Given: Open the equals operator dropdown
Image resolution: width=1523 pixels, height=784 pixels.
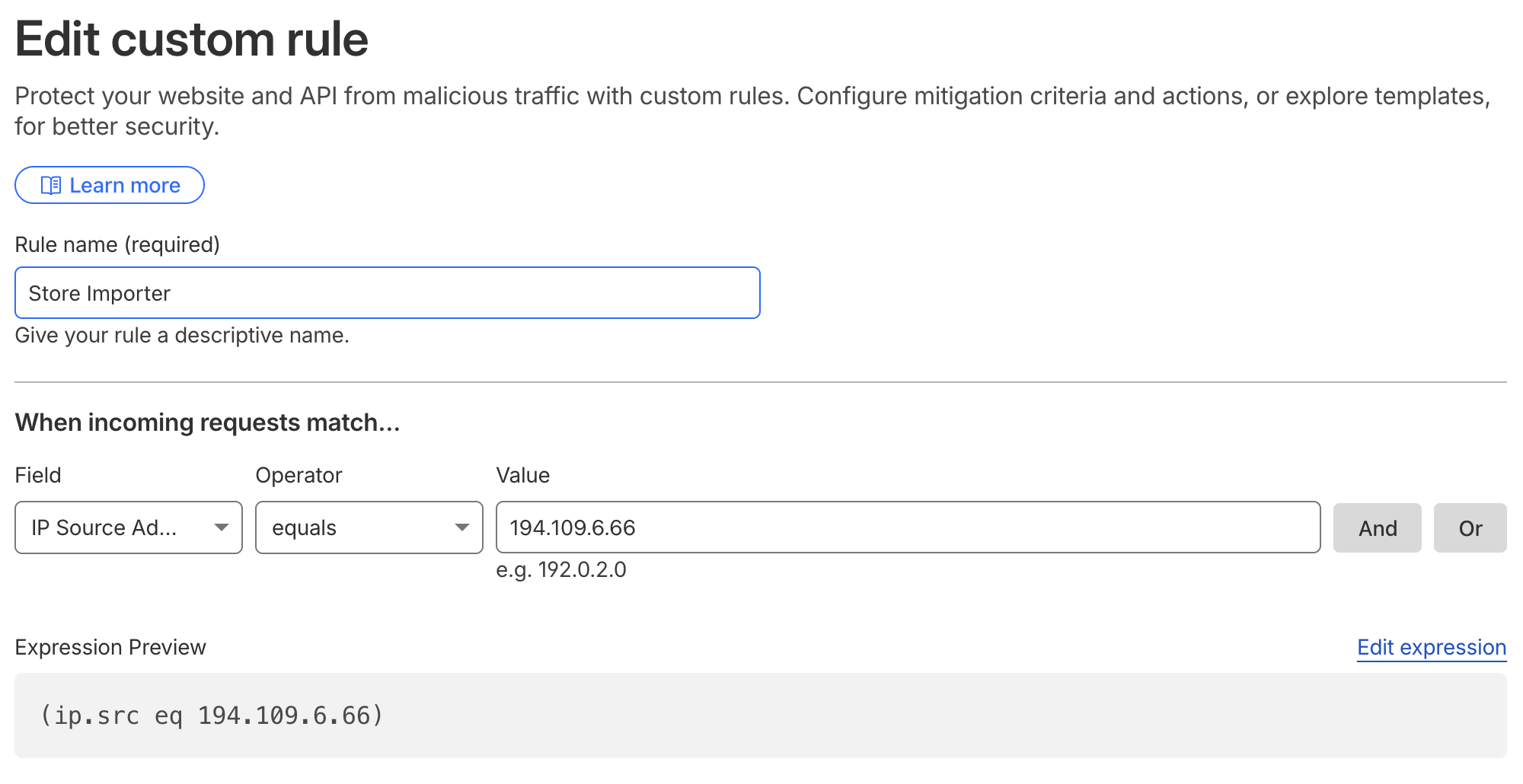Looking at the screenshot, I should pyautogui.click(x=369, y=527).
